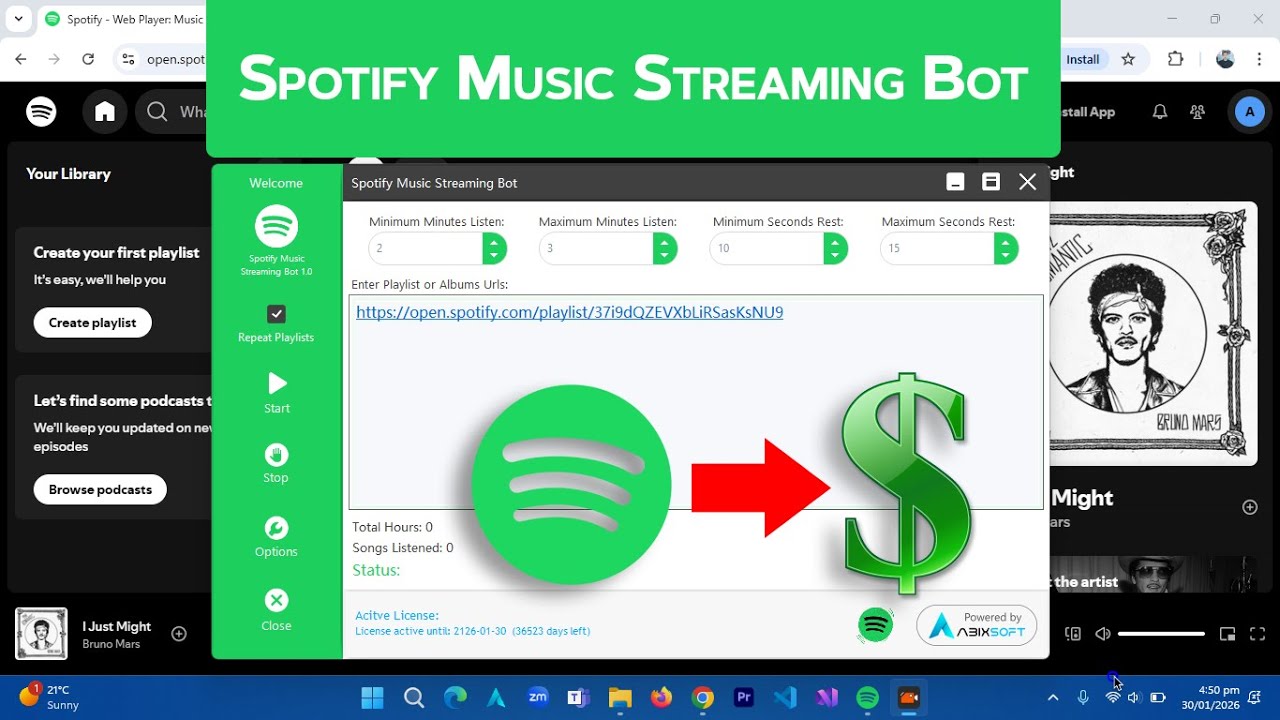1280x720 pixels.
Task: Open weather widget showing 21°C Sunny
Action: (50, 697)
